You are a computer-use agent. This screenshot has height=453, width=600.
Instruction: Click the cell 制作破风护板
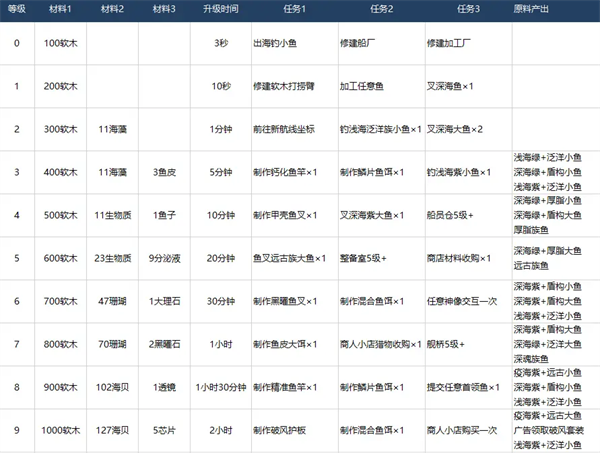click(279, 430)
